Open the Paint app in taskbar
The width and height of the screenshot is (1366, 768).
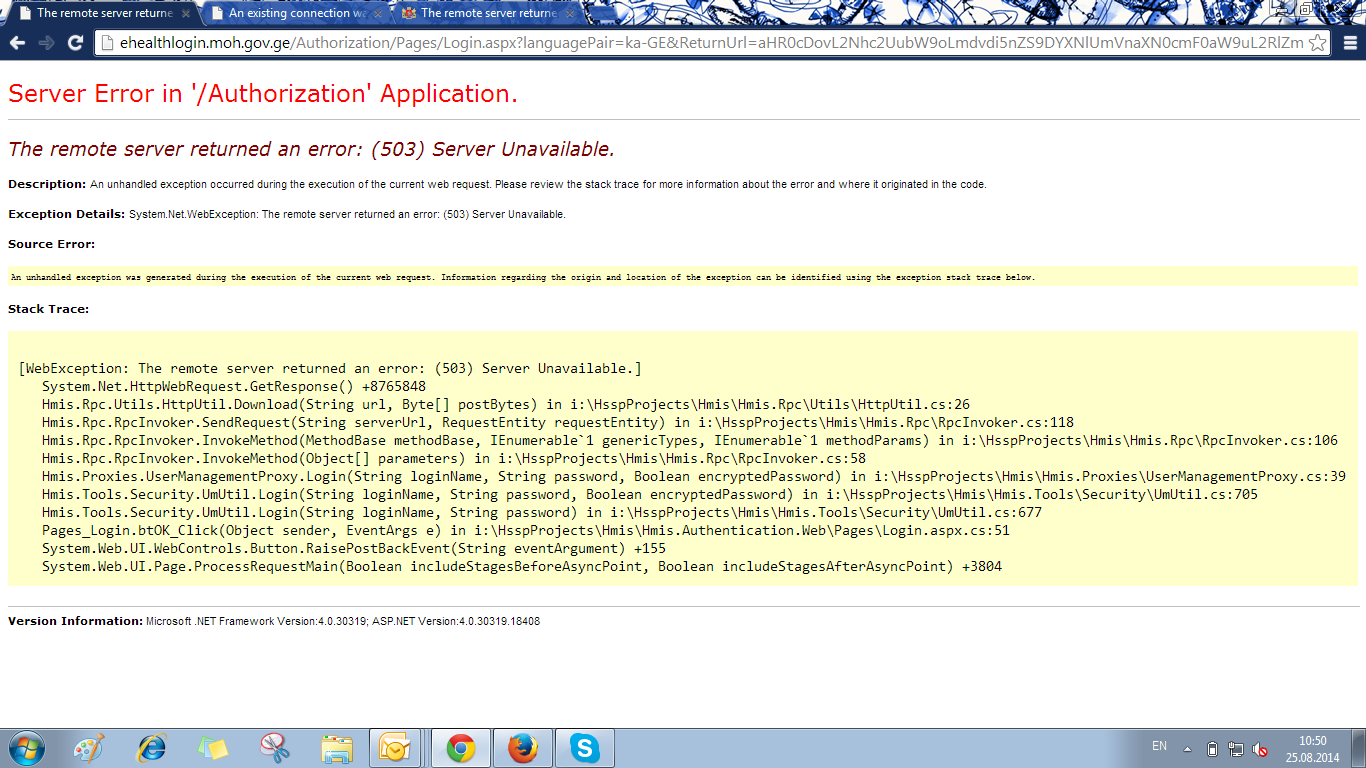click(89, 748)
